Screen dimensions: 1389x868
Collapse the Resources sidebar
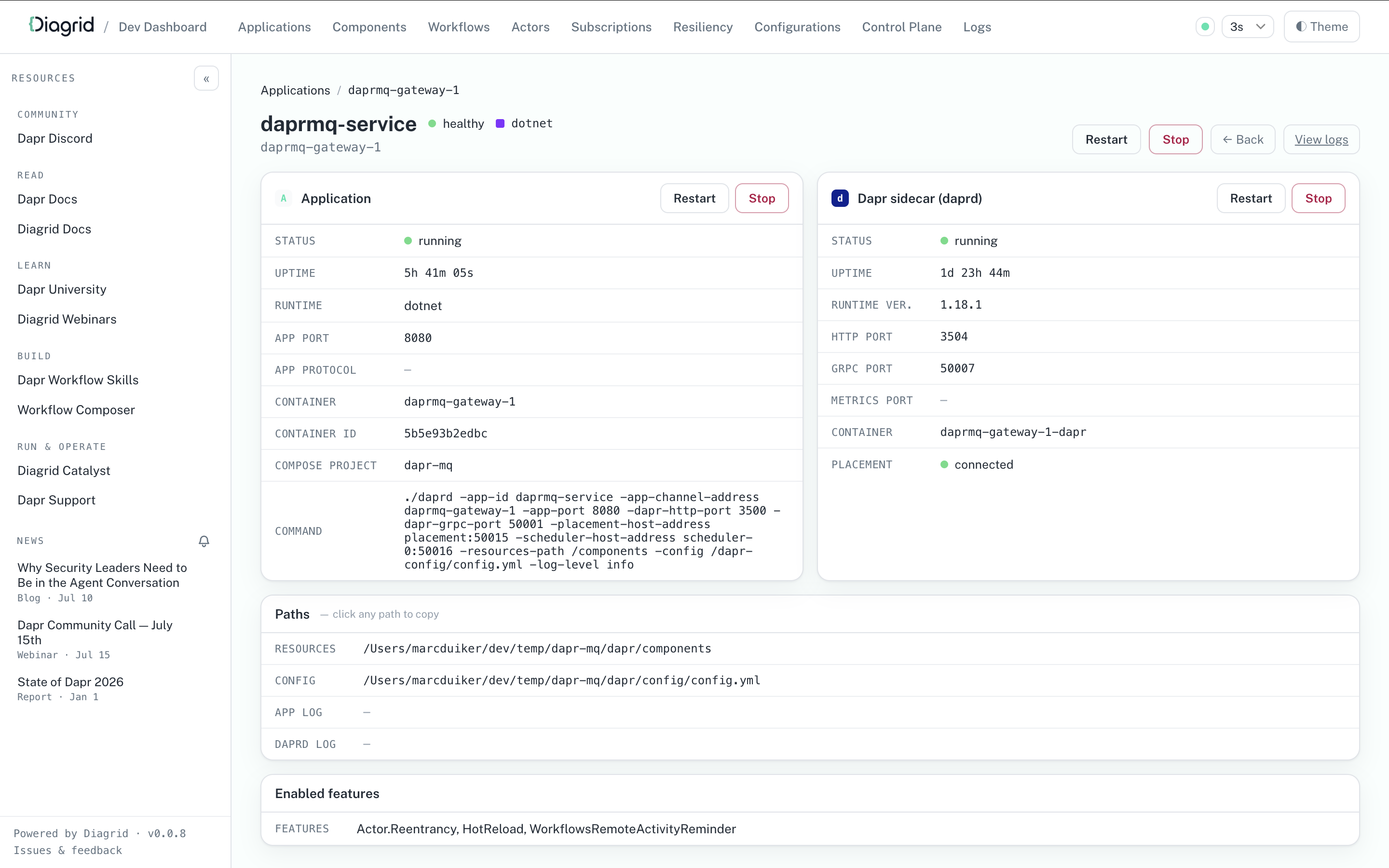coord(206,79)
